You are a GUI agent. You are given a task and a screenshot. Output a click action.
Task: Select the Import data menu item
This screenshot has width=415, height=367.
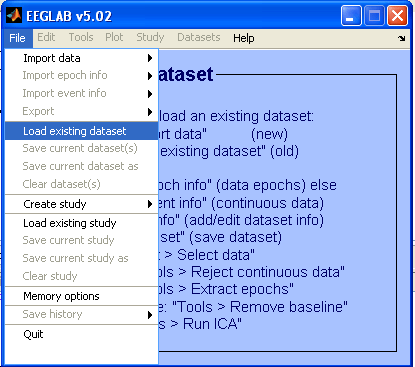82,58
